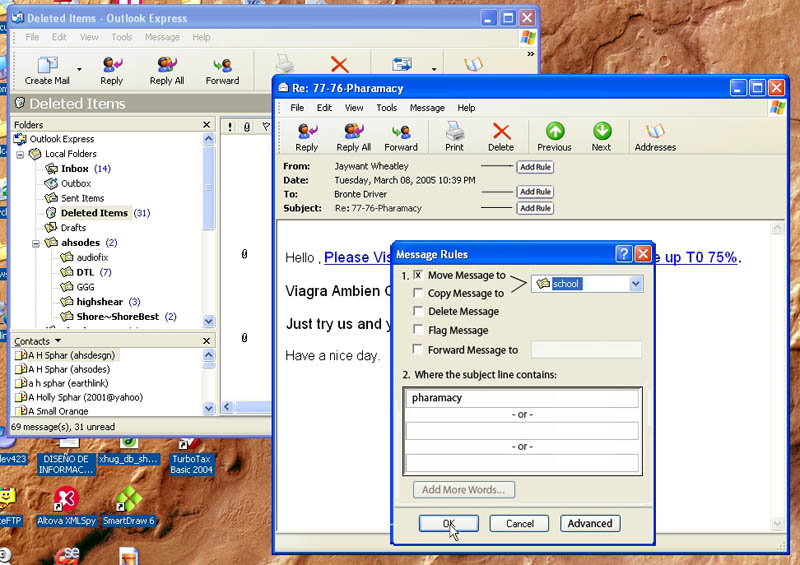Click OK in Message Rules dialog

click(448, 523)
